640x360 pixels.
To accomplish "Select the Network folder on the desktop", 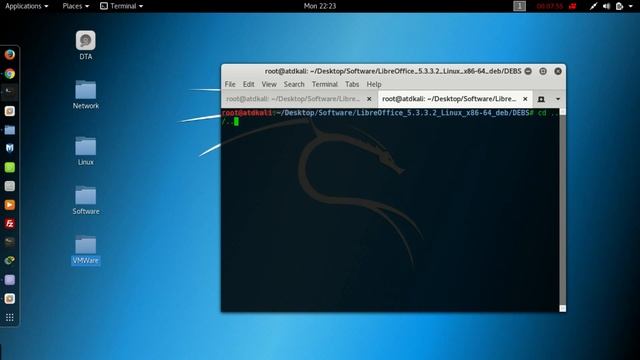I will tap(86, 94).
